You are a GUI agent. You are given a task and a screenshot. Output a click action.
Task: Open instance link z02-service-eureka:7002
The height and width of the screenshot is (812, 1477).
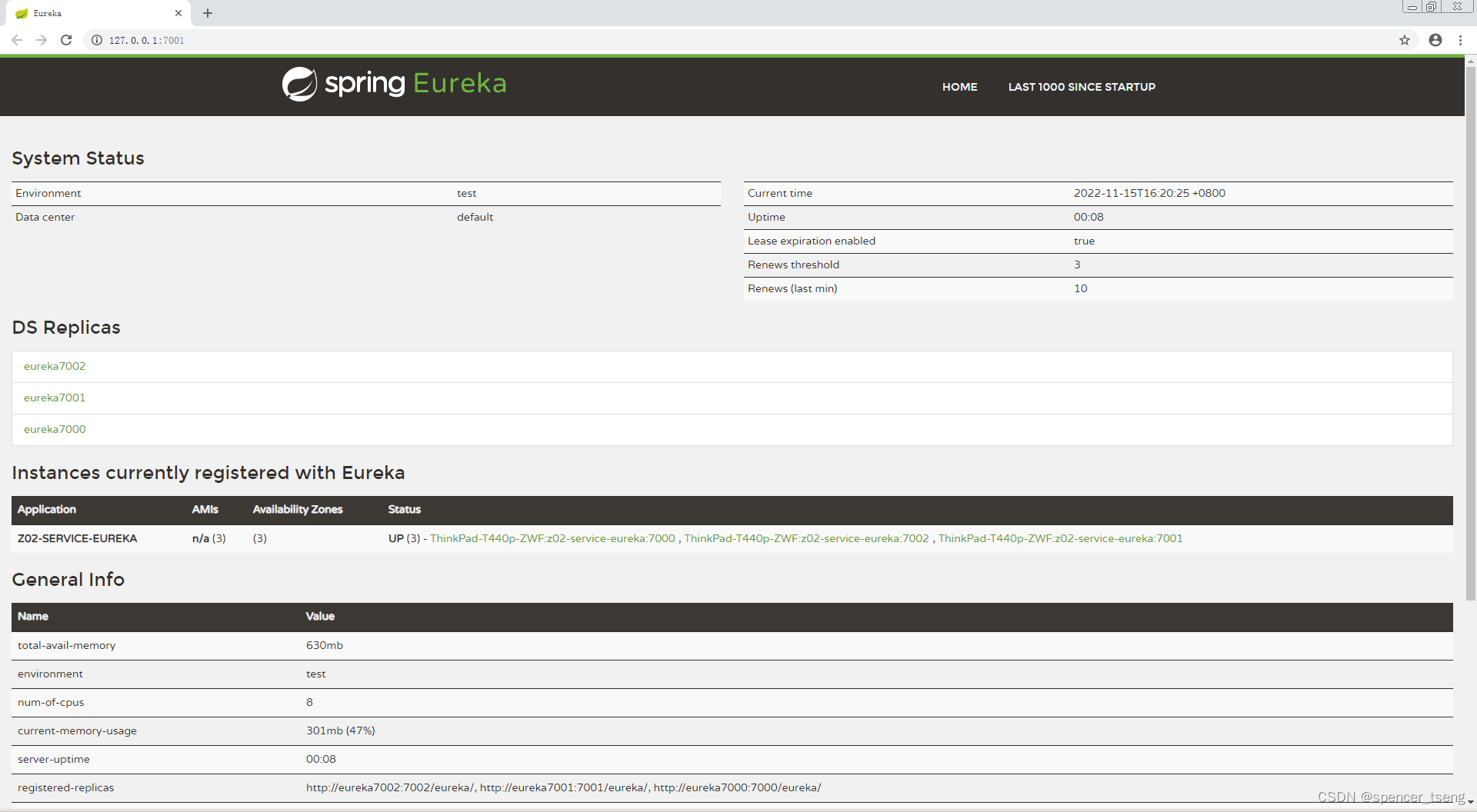pyautogui.click(x=807, y=538)
